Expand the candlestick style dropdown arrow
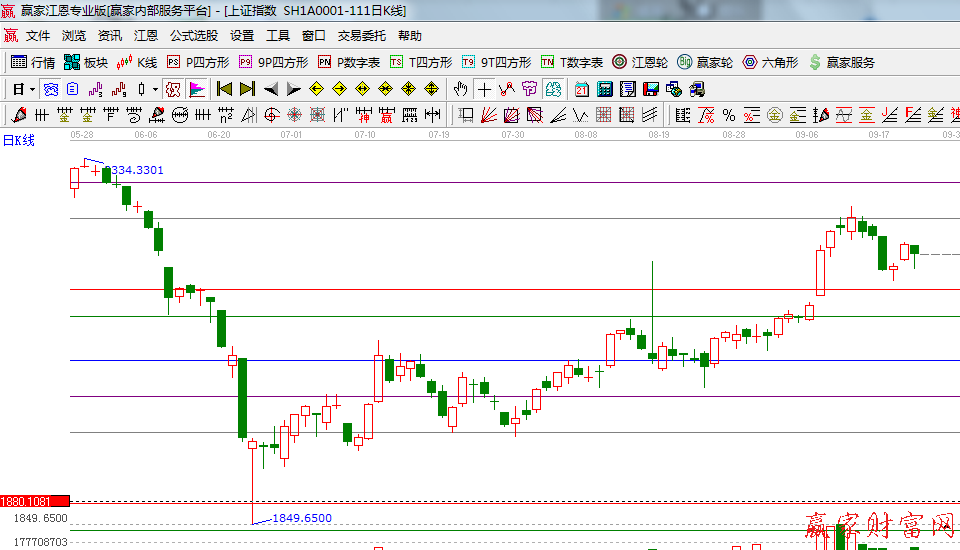 [155, 89]
